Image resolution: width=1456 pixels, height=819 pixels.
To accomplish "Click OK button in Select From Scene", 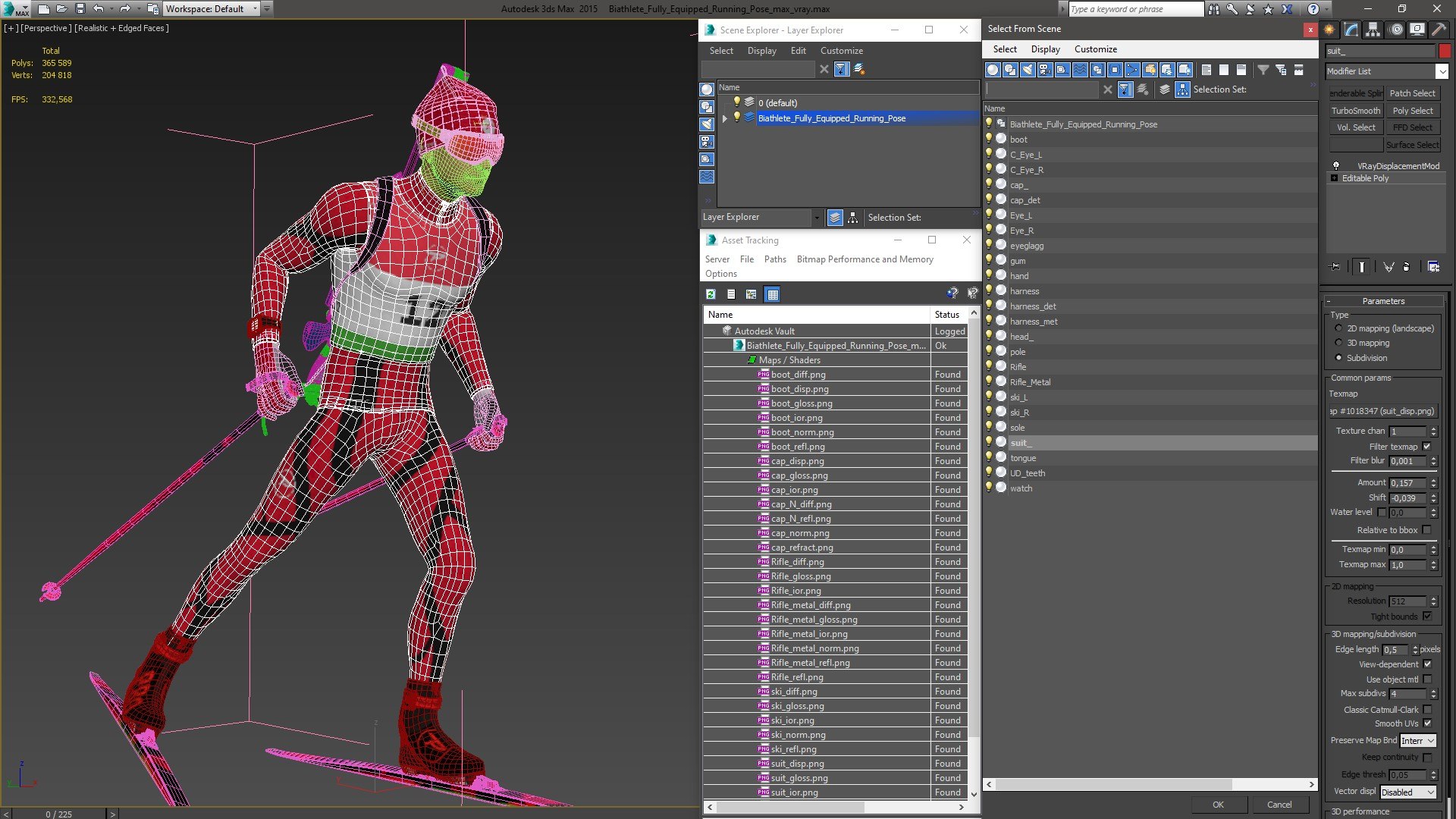I will tap(1218, 805).
